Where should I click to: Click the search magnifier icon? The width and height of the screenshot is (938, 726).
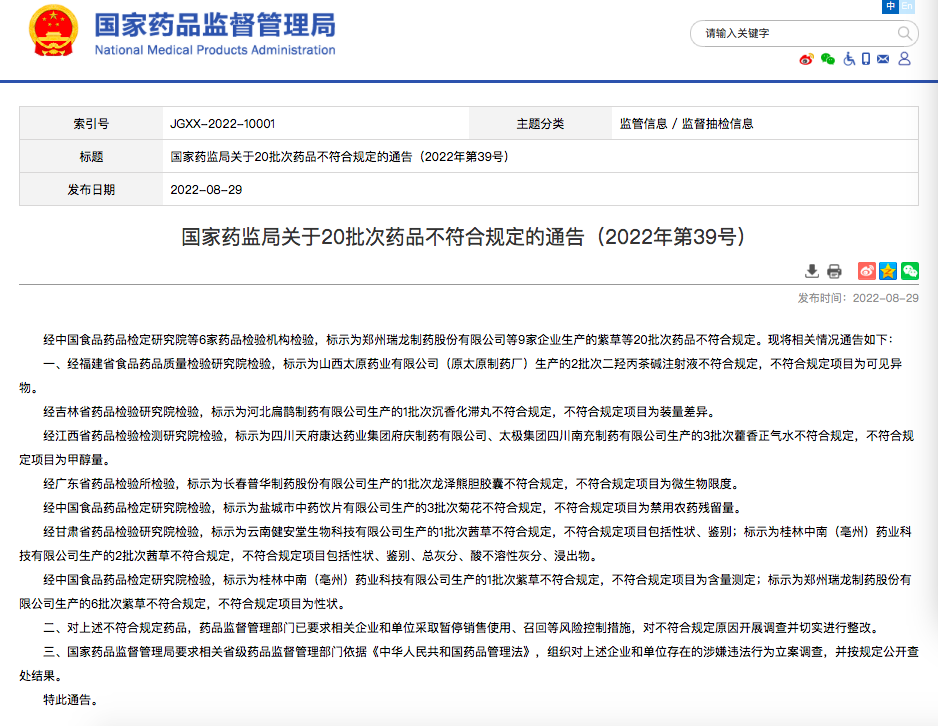pos(904,33)
